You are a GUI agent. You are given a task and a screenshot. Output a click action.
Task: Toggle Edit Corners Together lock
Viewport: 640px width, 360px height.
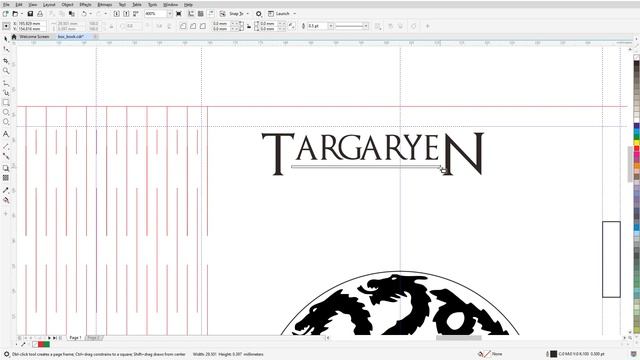249,26
